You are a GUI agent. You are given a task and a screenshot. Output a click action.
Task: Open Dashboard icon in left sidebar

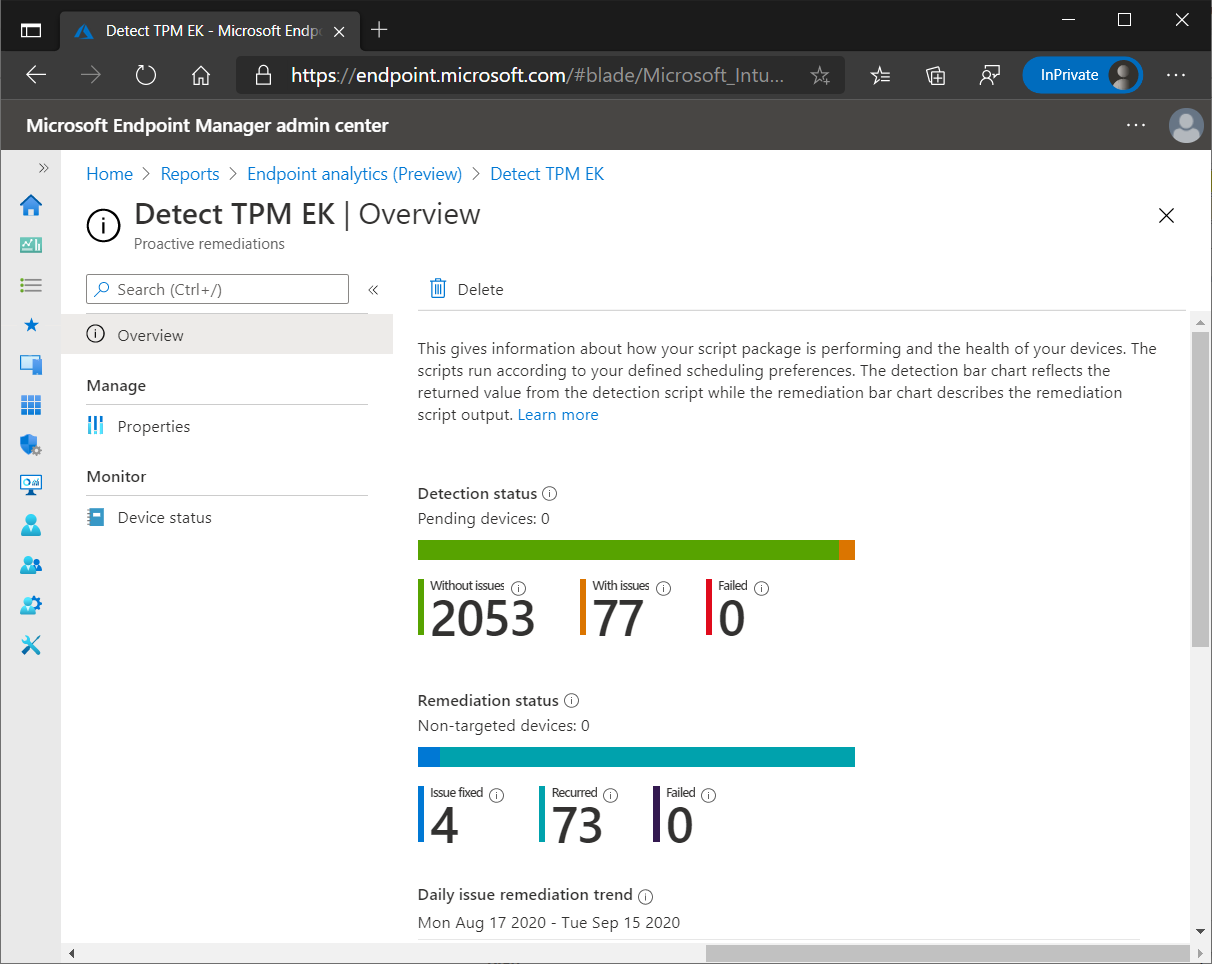tap(31, 245)
